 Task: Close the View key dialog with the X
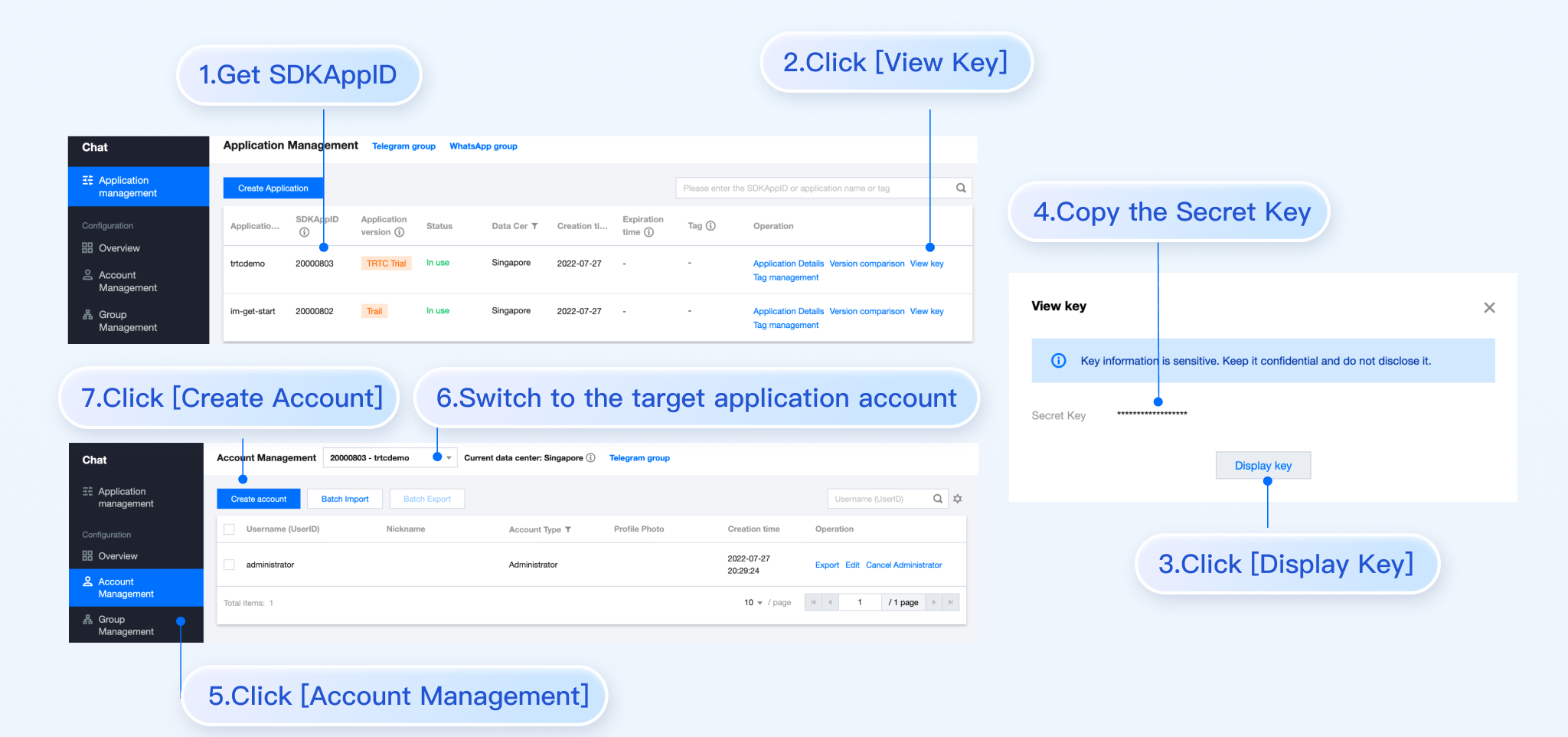(x=1489, y=307)
